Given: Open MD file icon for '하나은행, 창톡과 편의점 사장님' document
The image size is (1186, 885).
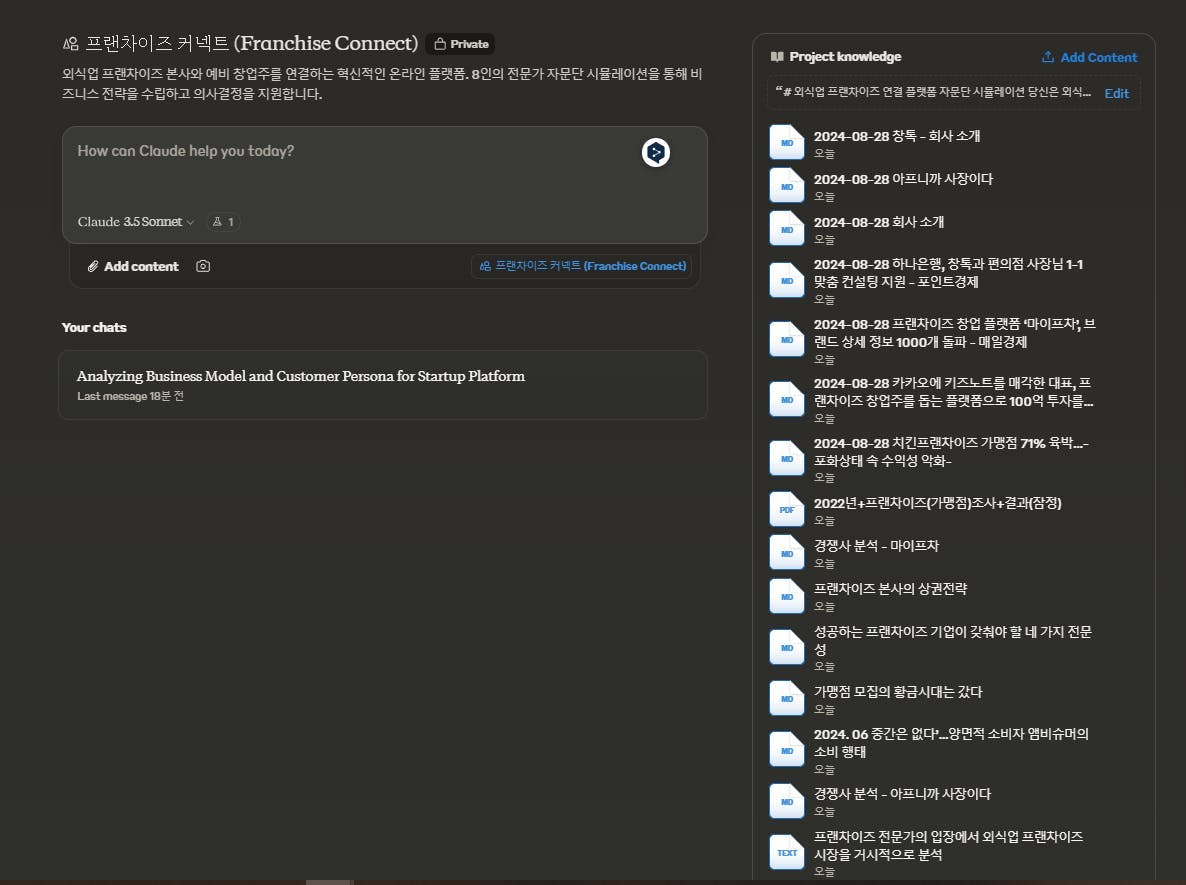Looking at the screenshot, I should coord(787,281).
